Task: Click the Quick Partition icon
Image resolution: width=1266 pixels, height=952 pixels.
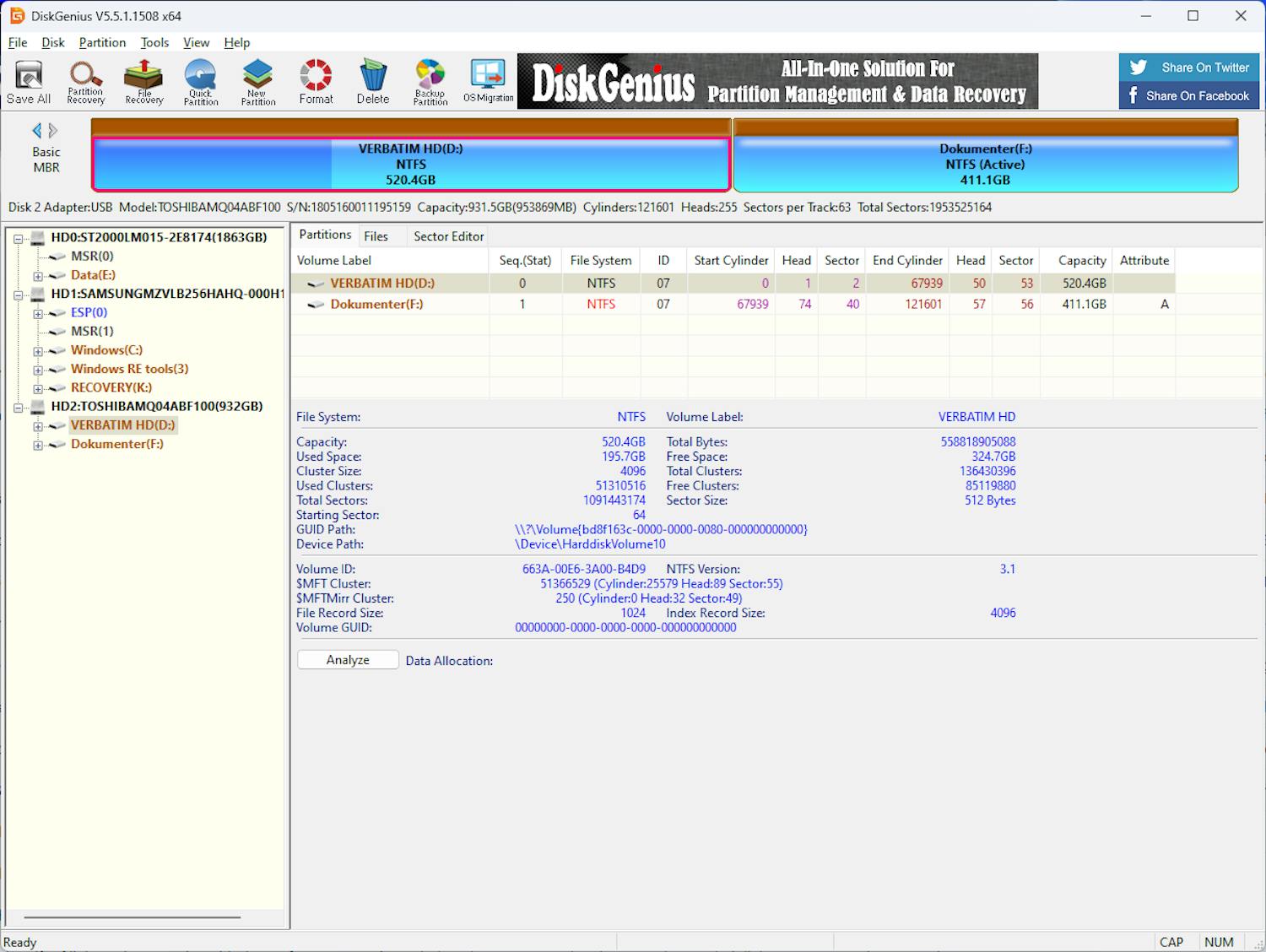Action: pyautogui.click(x=200, y=82)
